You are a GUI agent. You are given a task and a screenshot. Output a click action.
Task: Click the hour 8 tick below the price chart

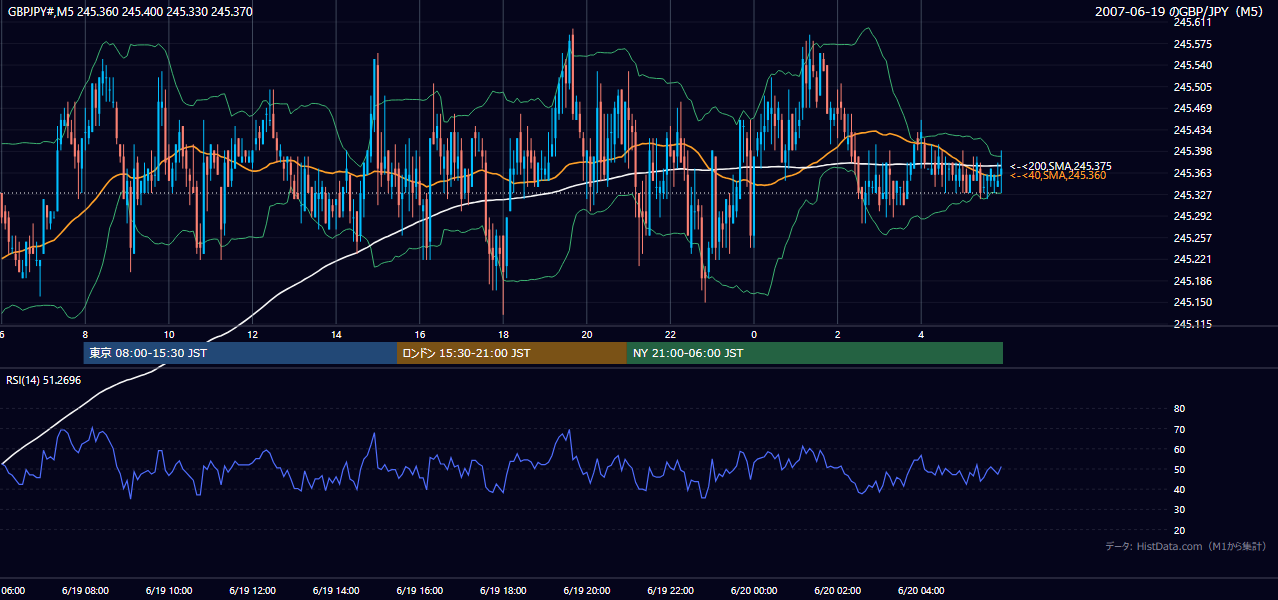[85, 335]
